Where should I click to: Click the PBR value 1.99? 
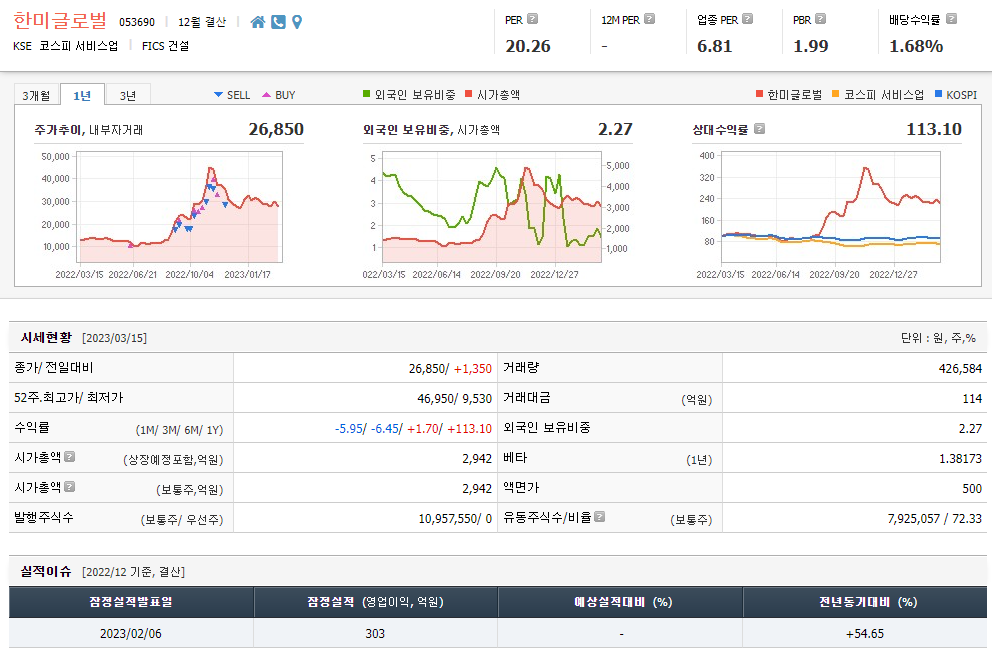pos(810,46)
